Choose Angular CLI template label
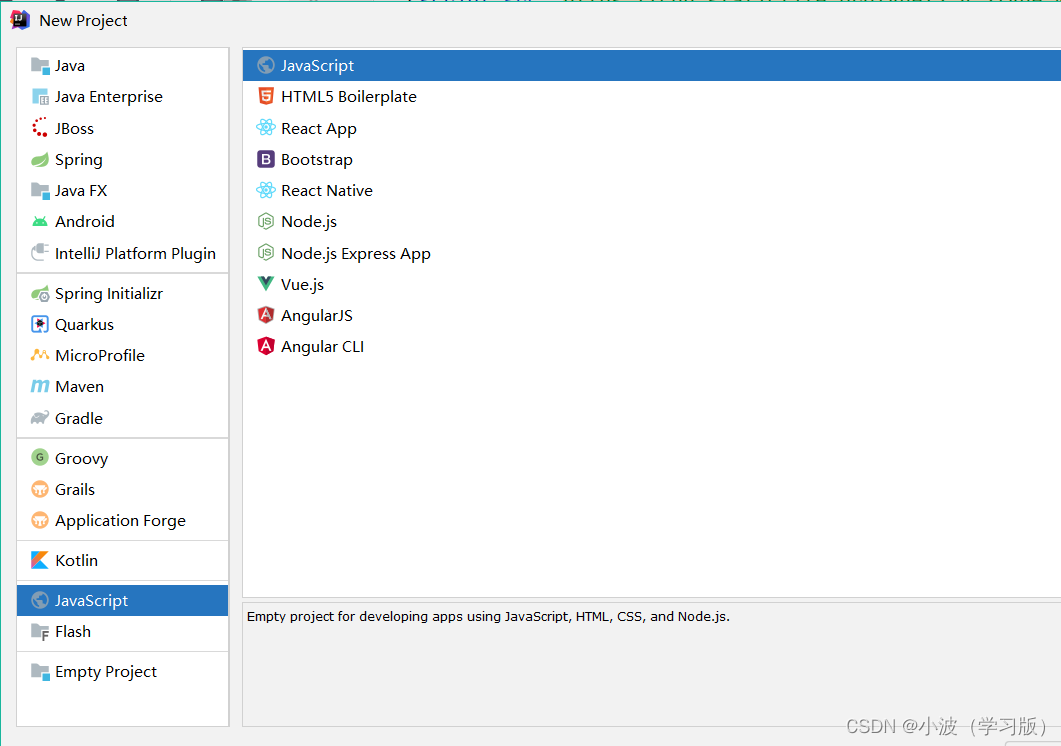This screenshot has width=1061, height=746. click(322, 347)
